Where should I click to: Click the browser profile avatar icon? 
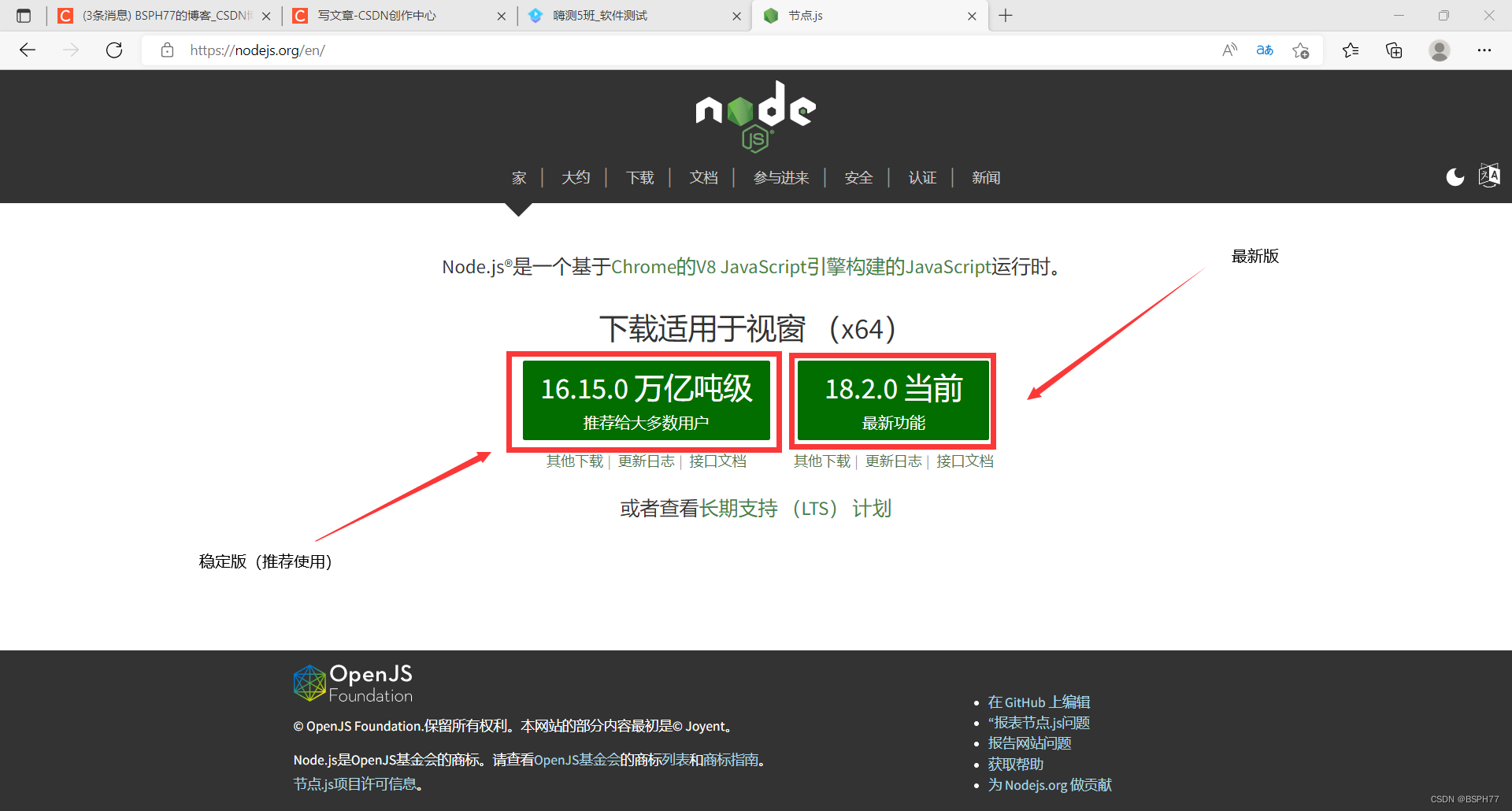click(1440, 50)
